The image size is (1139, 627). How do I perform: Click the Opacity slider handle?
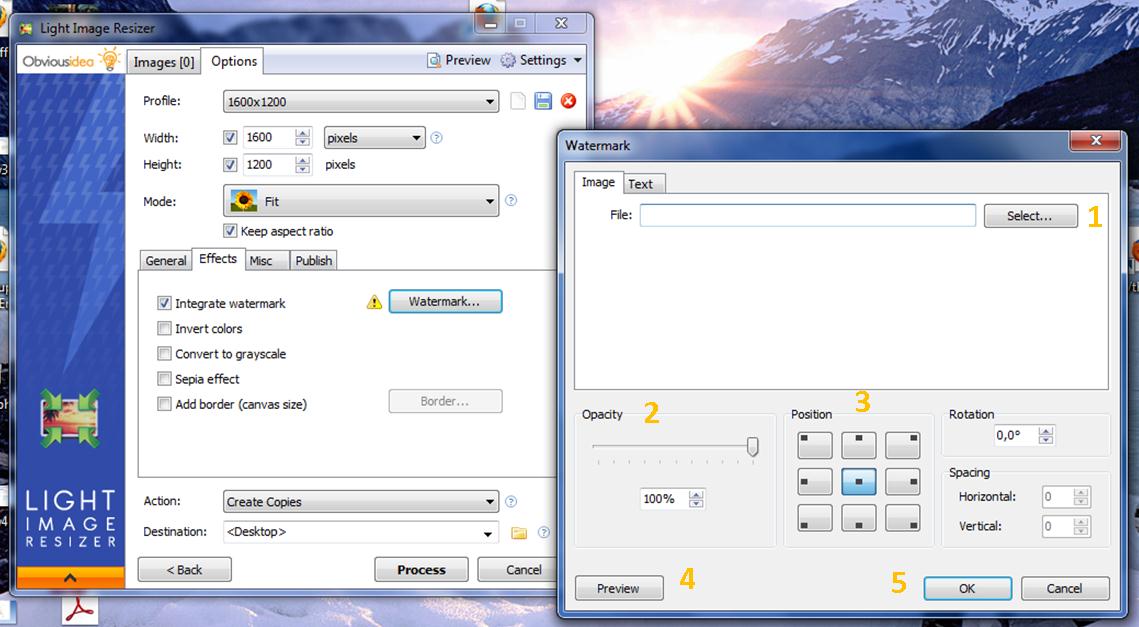click(x=752, y=447)
